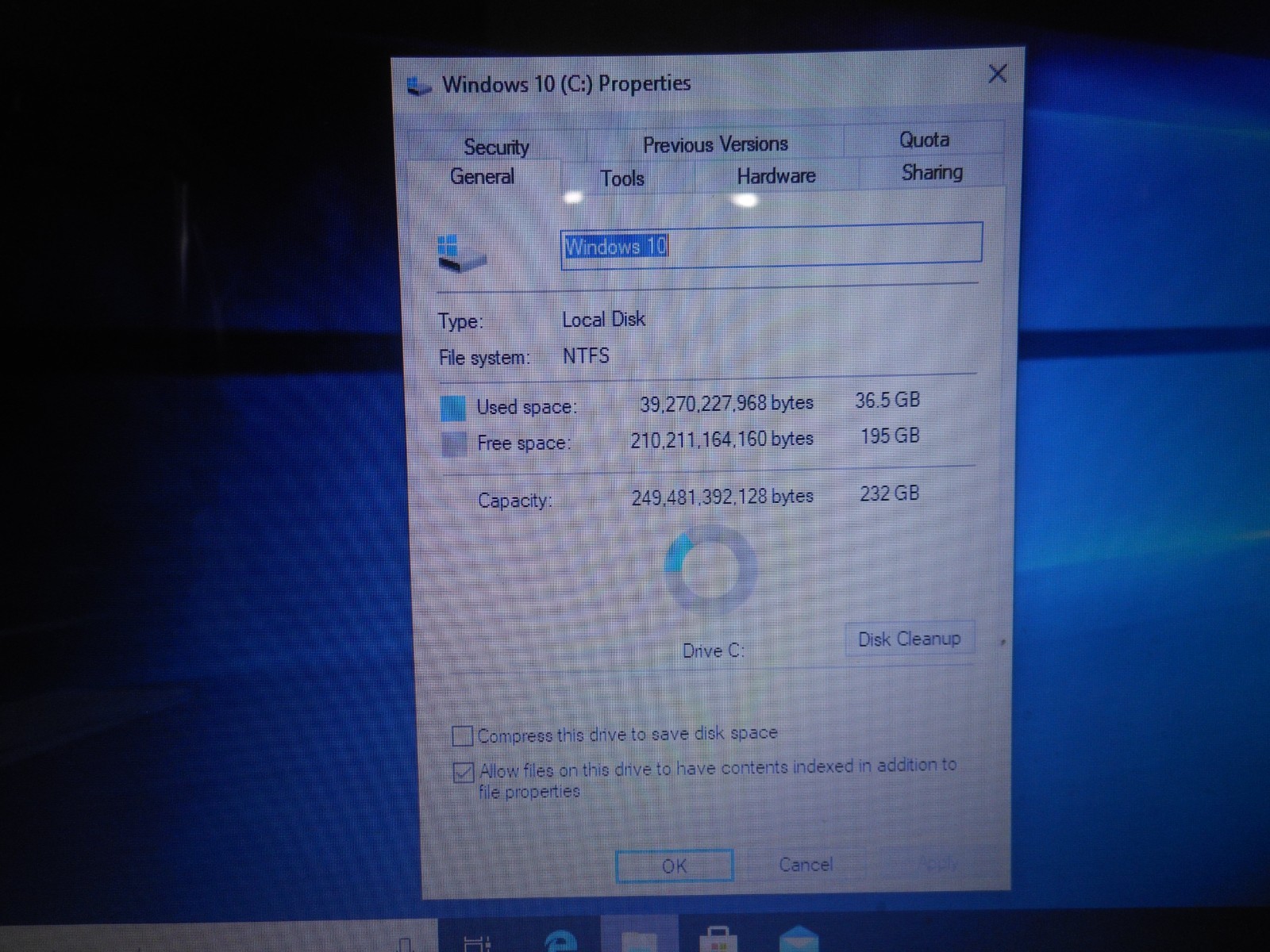This screenshot has width=1270, height=952.
Task: Click the Cancel button
Action: point(806,864)
